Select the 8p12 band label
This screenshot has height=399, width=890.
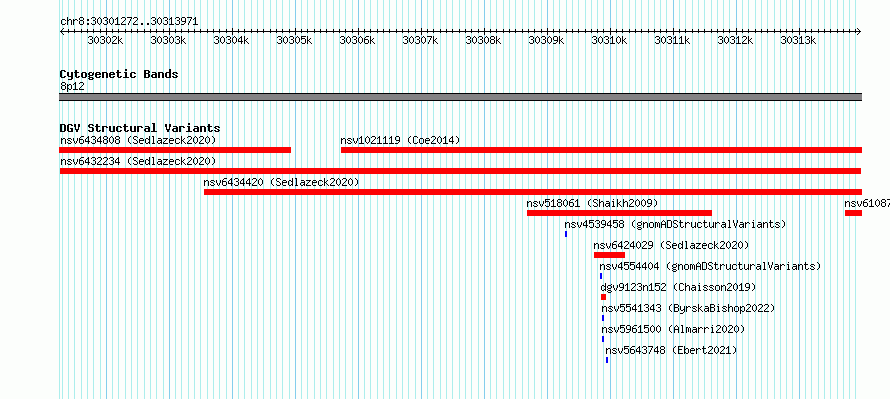pyautogui.click(x=72, y=86)
